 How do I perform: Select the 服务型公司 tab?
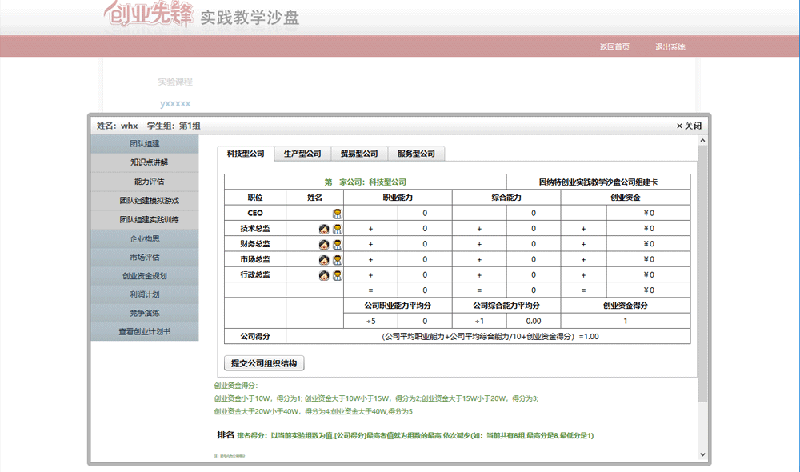point(416,154)
